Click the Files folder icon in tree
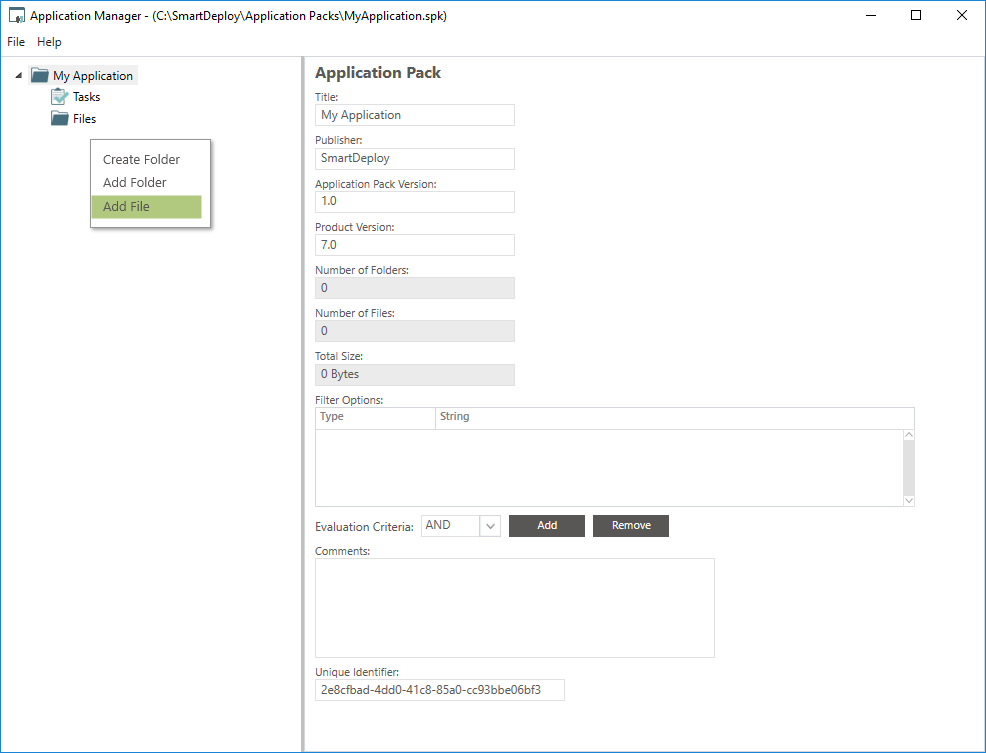Screen dimensions: 986x753 point(60,119)
